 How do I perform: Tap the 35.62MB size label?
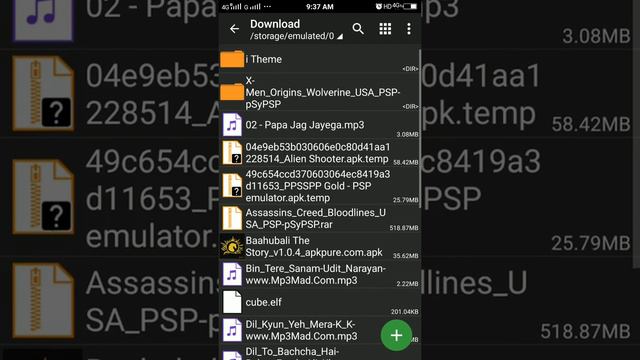(x=406, y=256)
